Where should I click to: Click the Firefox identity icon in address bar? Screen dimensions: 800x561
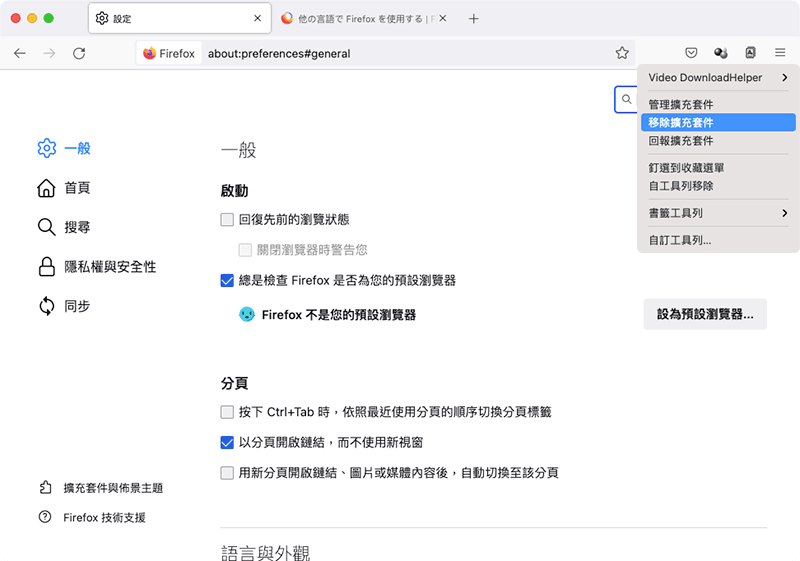click(169, 53)
